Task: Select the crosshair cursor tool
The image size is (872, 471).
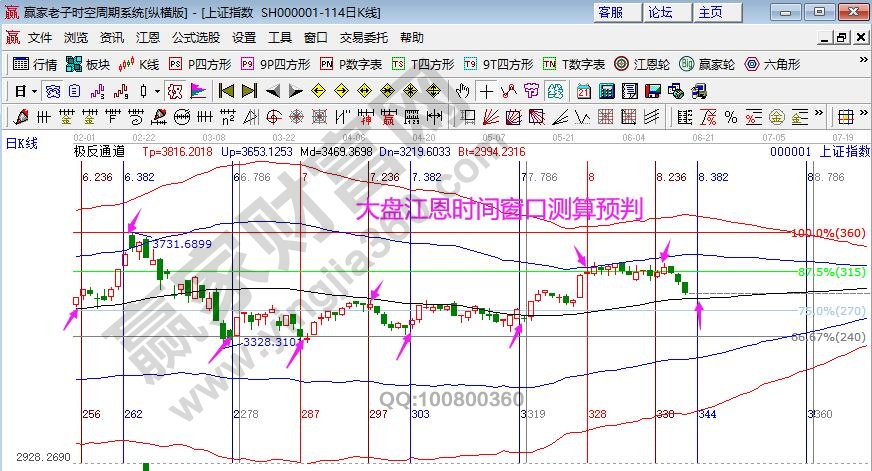Action: tap(485, 91)
